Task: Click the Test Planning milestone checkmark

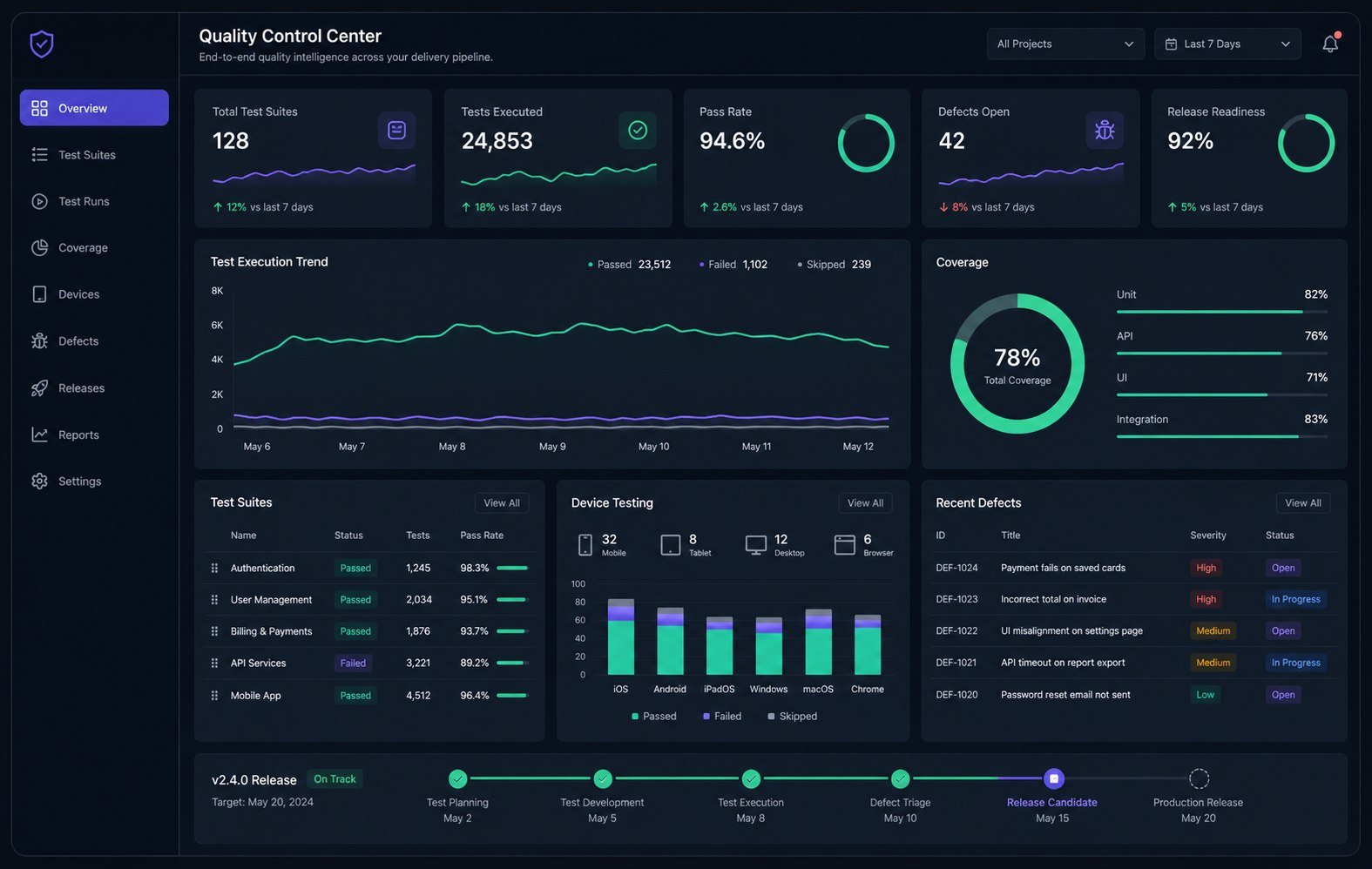Action: click(458, 778)
